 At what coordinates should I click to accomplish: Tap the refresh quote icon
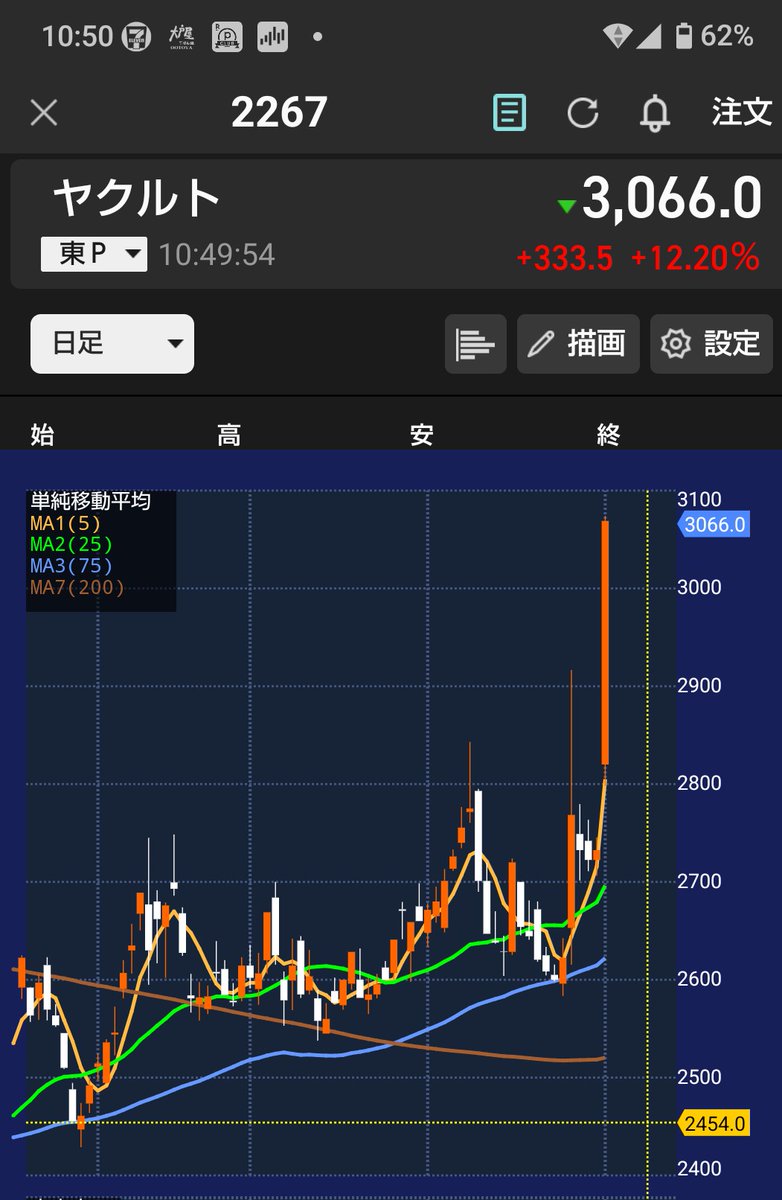pos(582,113)
